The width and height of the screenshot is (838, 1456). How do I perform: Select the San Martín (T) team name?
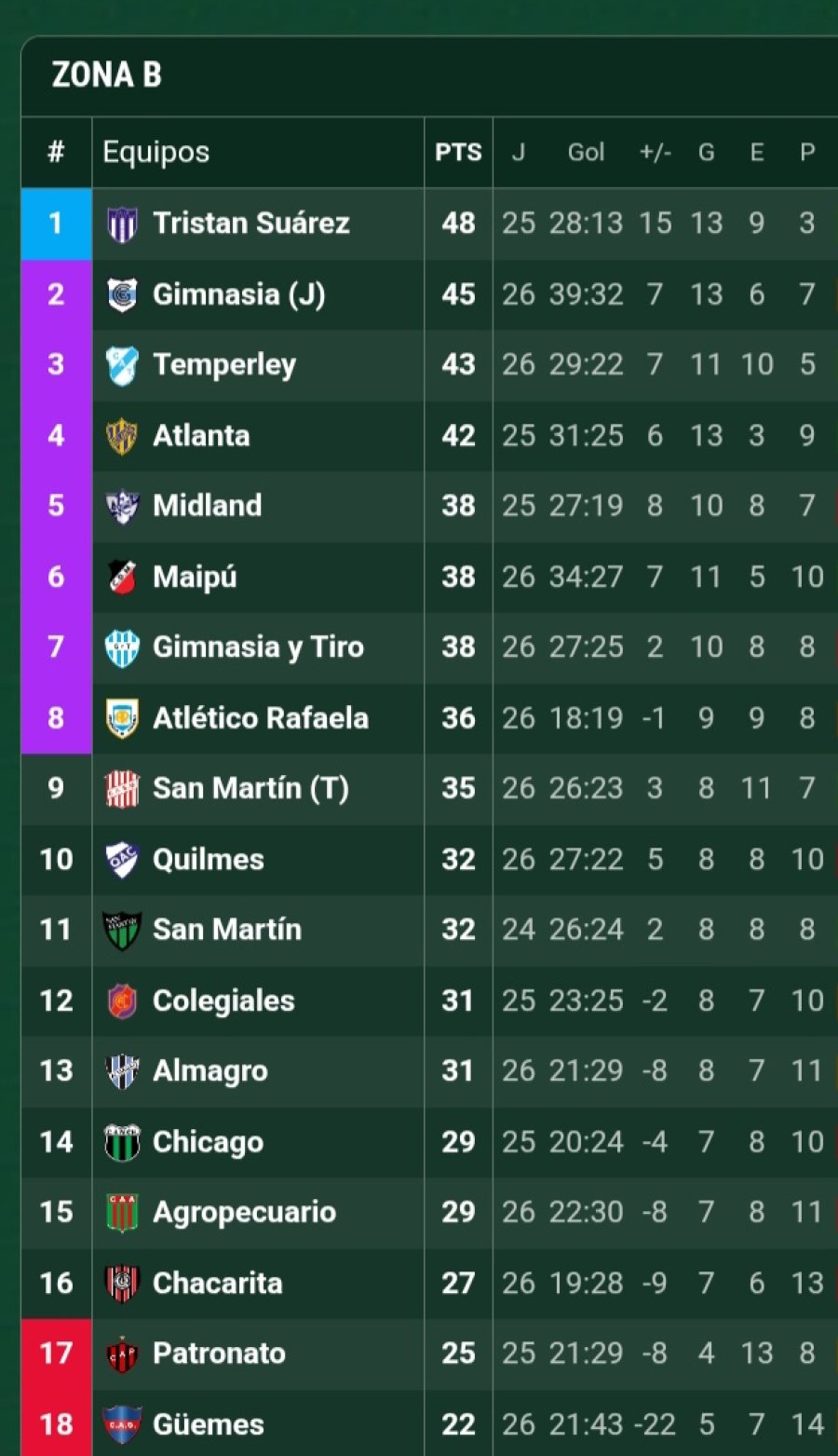click(x=250, y=788)
